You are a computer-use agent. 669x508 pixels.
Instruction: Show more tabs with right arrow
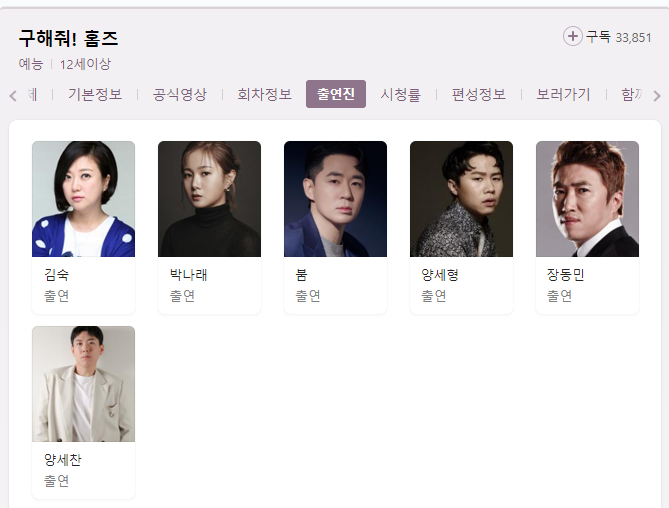click(657, 96)
